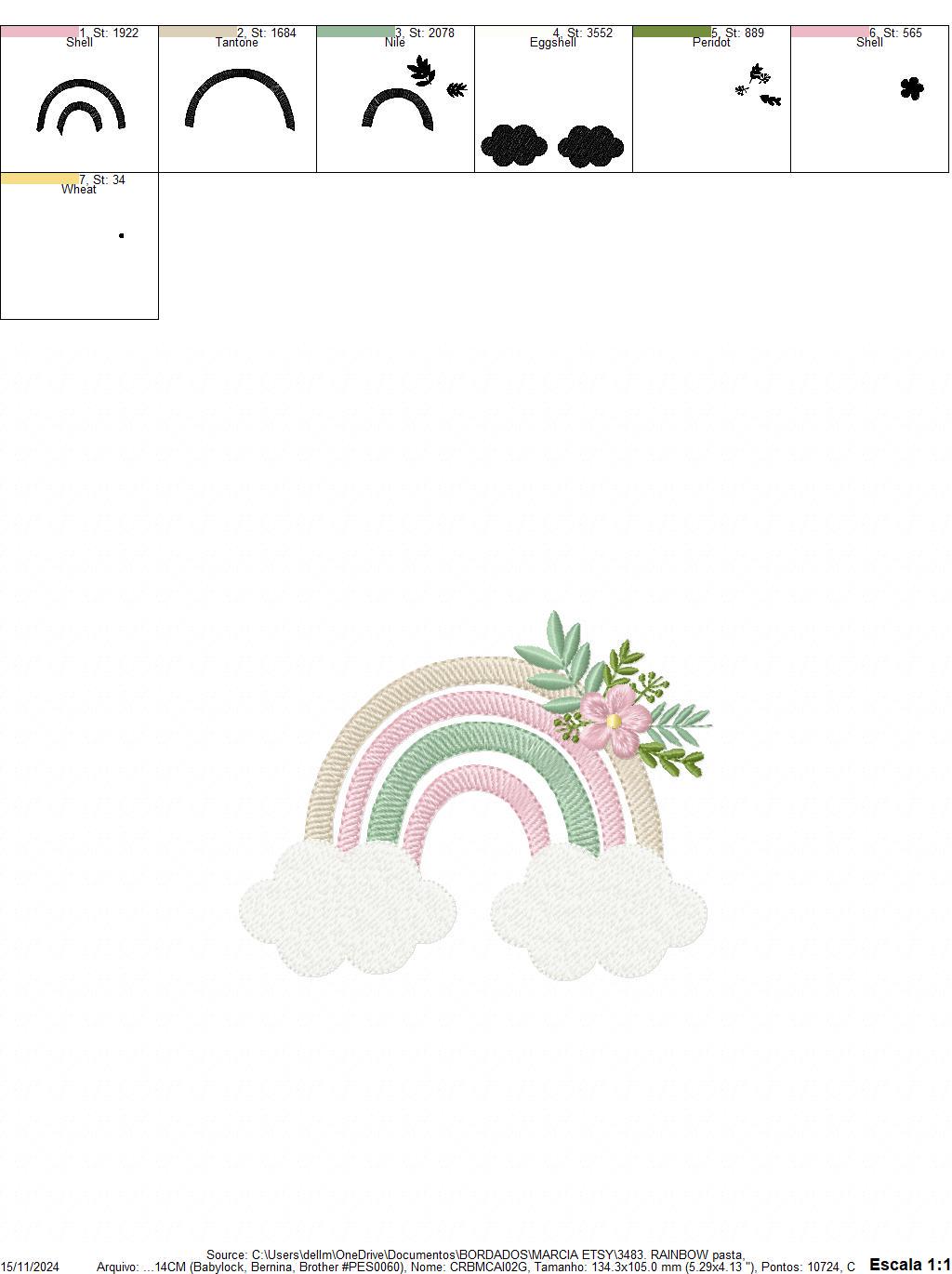Viewport: 952px width, 1274px height.
Task: Click the Peridot step 5 header label
Action: [x=710, y=42]
